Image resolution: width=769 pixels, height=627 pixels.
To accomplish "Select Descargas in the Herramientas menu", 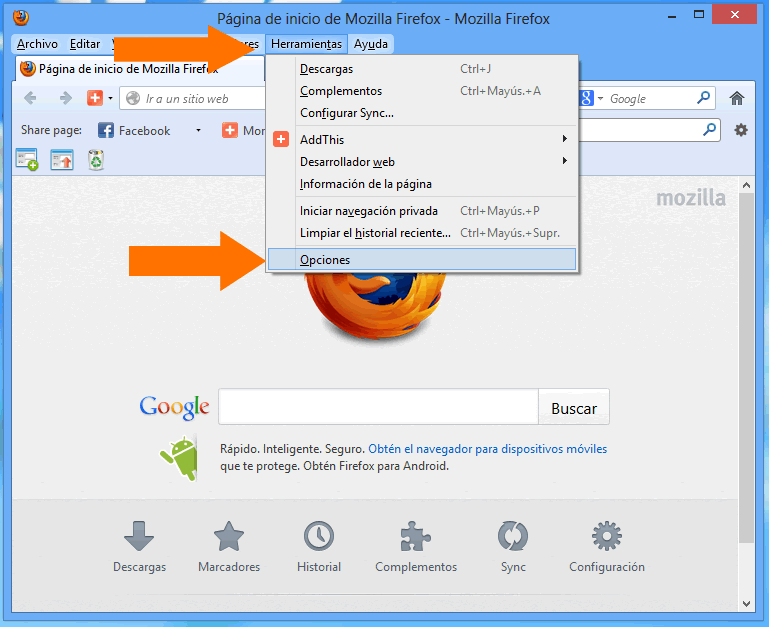I will tap(422, 69).
